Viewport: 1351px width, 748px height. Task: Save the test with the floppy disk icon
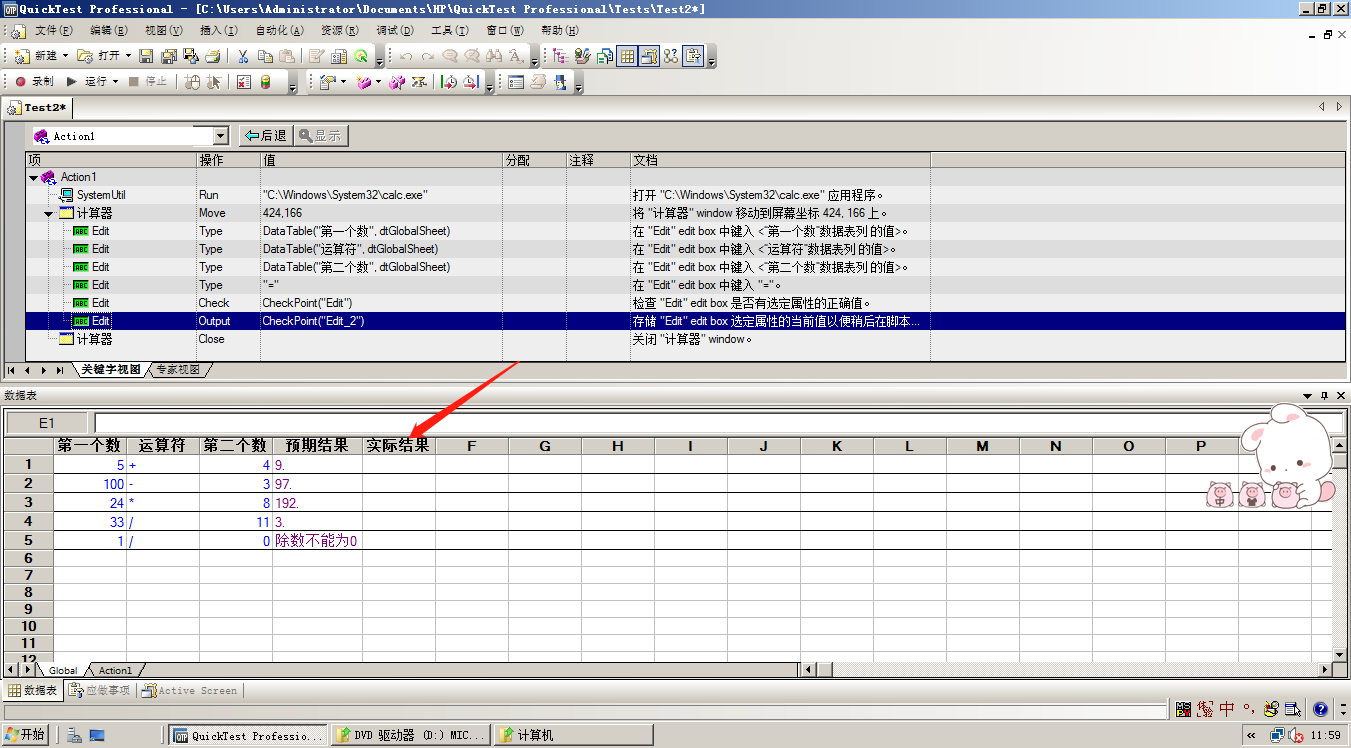[x=146, y=56]
